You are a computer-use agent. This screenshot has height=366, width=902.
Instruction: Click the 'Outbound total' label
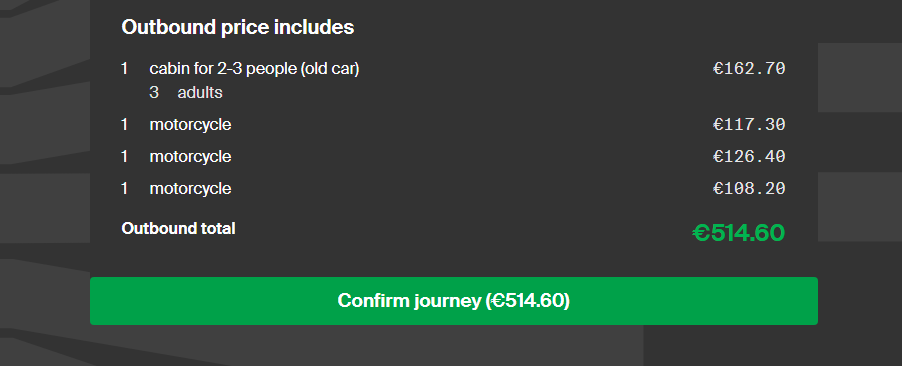tap(178, 228)
